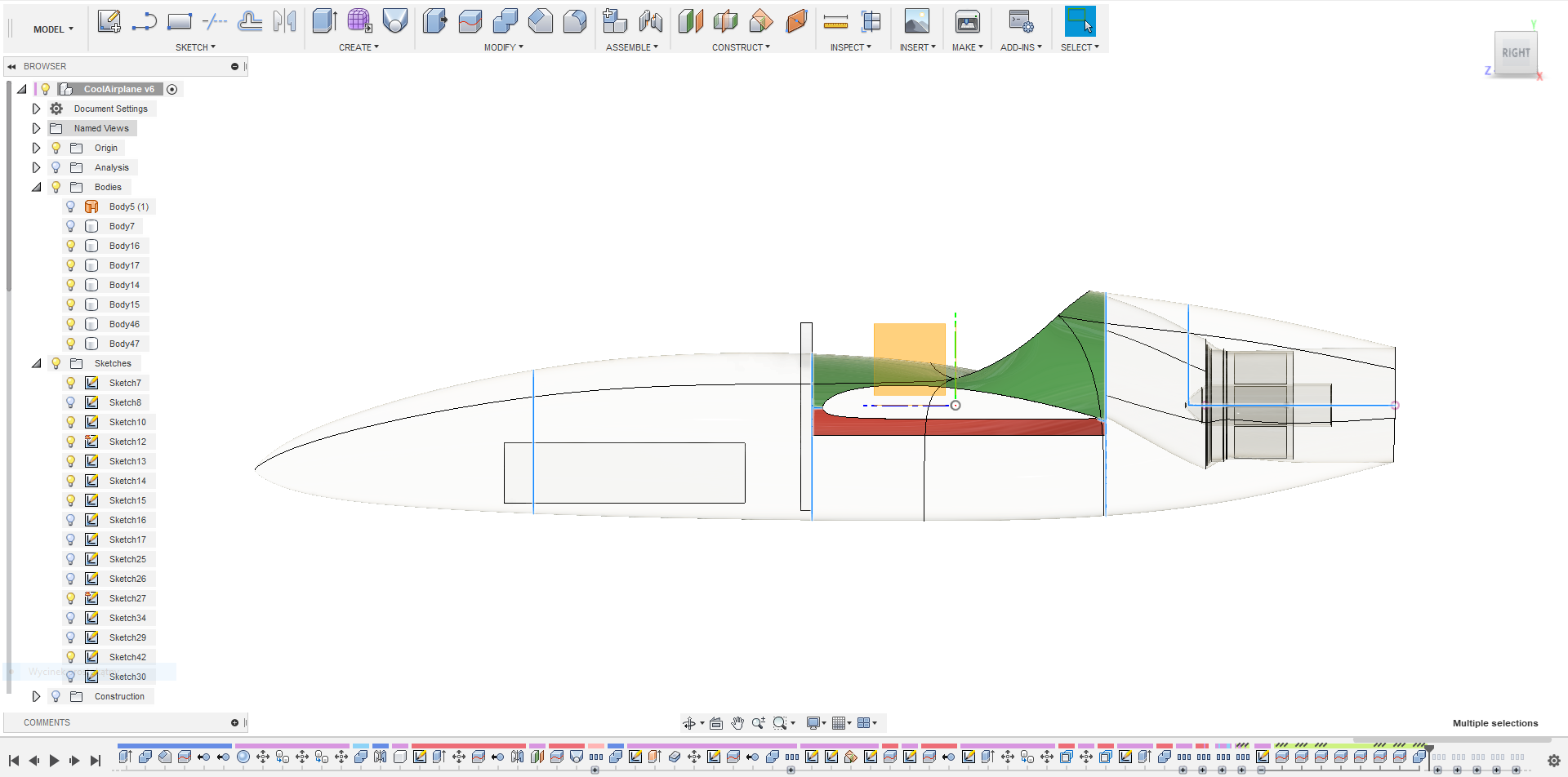Collapse the Bodies folder
Screen dimensions: 1568x777
36,187
